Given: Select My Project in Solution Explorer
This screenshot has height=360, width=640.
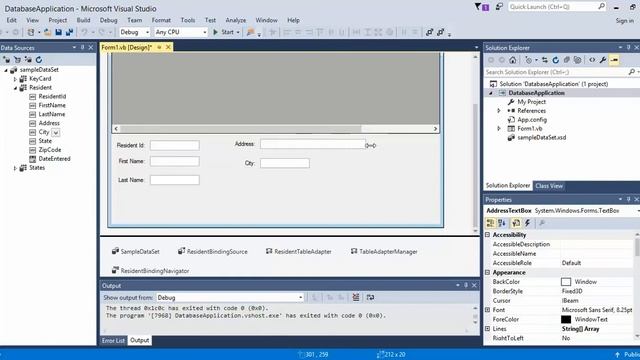Looking at the screenshot, I should coord(531,102).
